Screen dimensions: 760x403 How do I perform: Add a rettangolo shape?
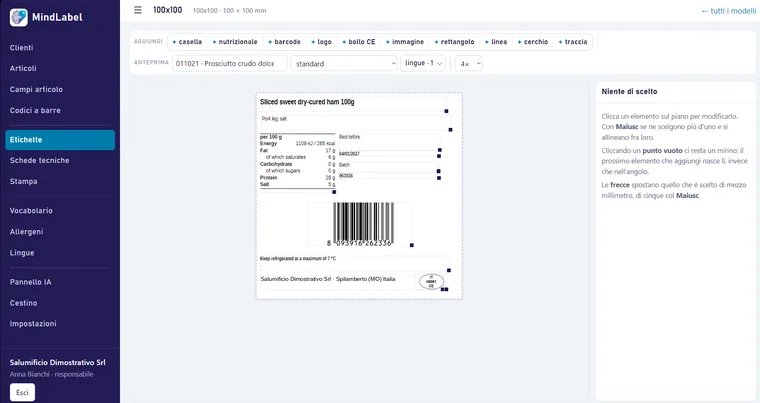pyautogui.click(x=455, y=42)
